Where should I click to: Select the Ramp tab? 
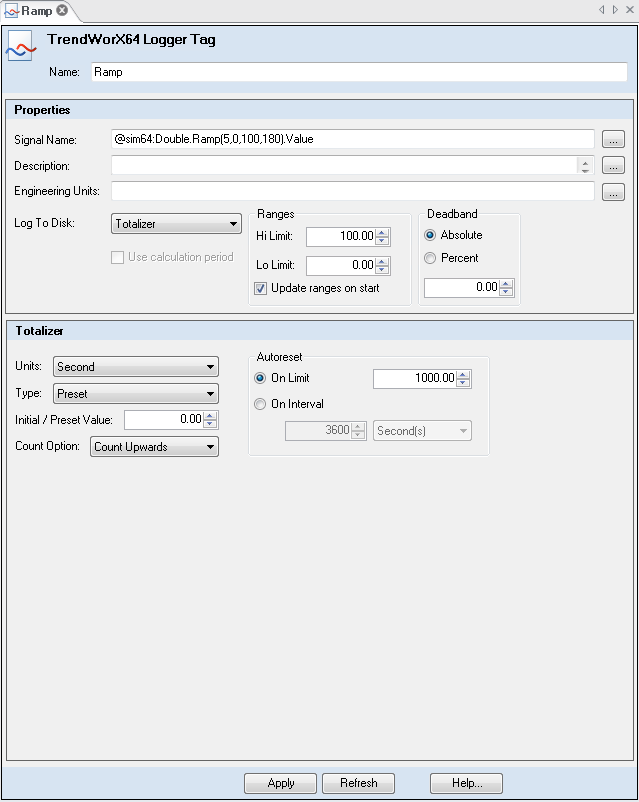pos(37,11)
